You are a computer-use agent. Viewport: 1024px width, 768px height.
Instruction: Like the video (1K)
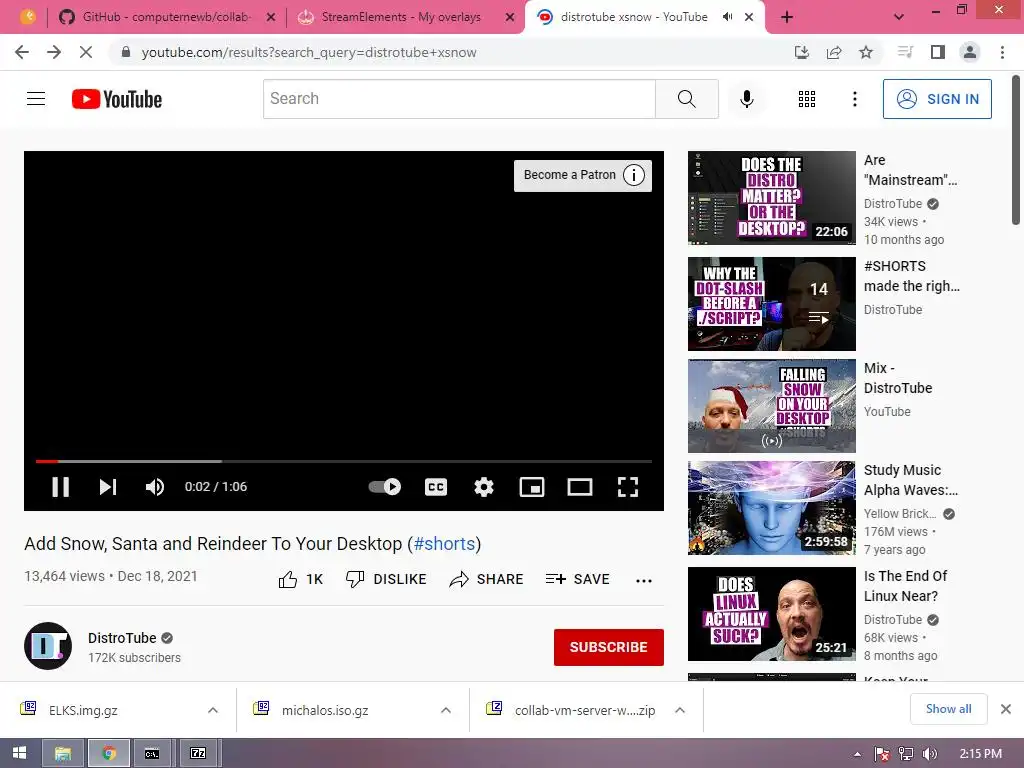[x=301, y=579]
